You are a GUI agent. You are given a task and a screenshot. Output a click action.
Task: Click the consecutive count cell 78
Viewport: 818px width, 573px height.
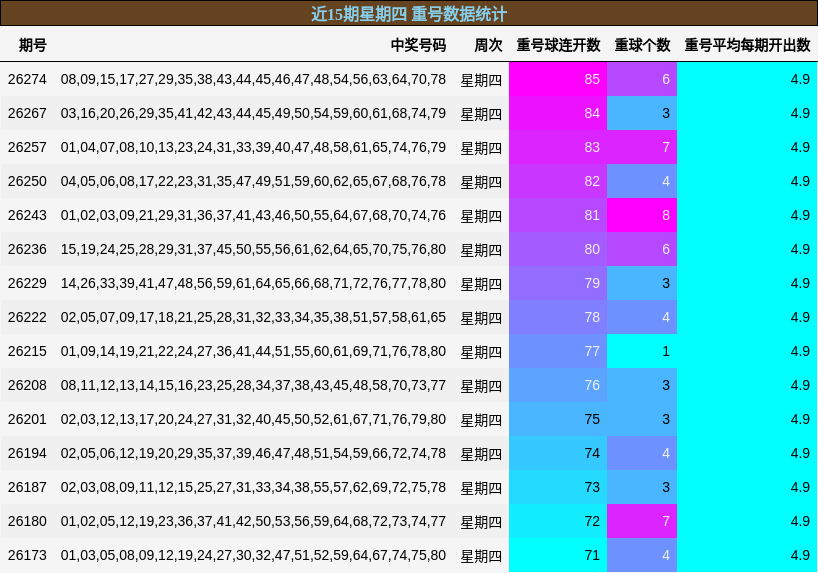tap(558, 317)
